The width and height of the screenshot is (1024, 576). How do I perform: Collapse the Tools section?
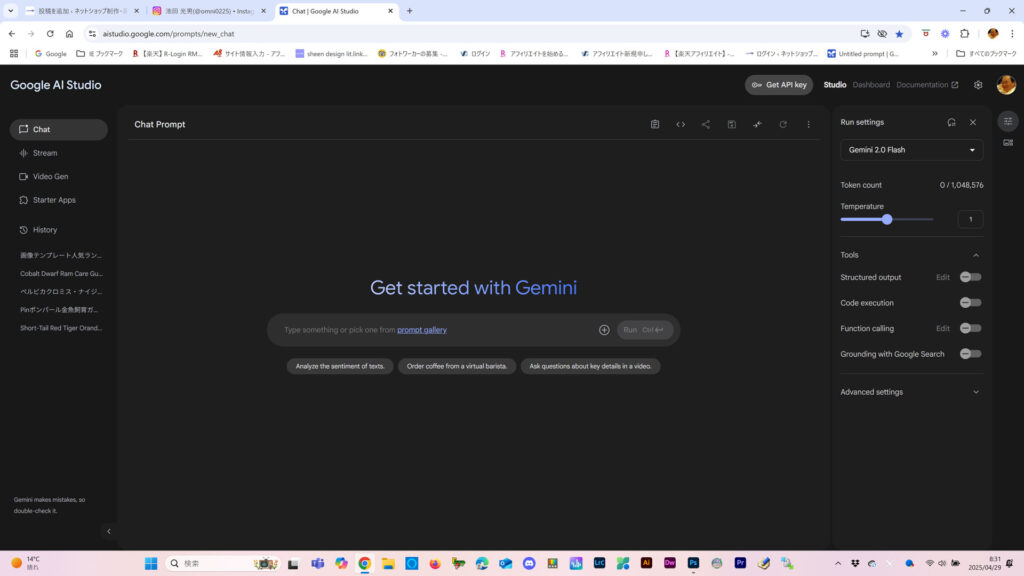[x=976, y=255]
